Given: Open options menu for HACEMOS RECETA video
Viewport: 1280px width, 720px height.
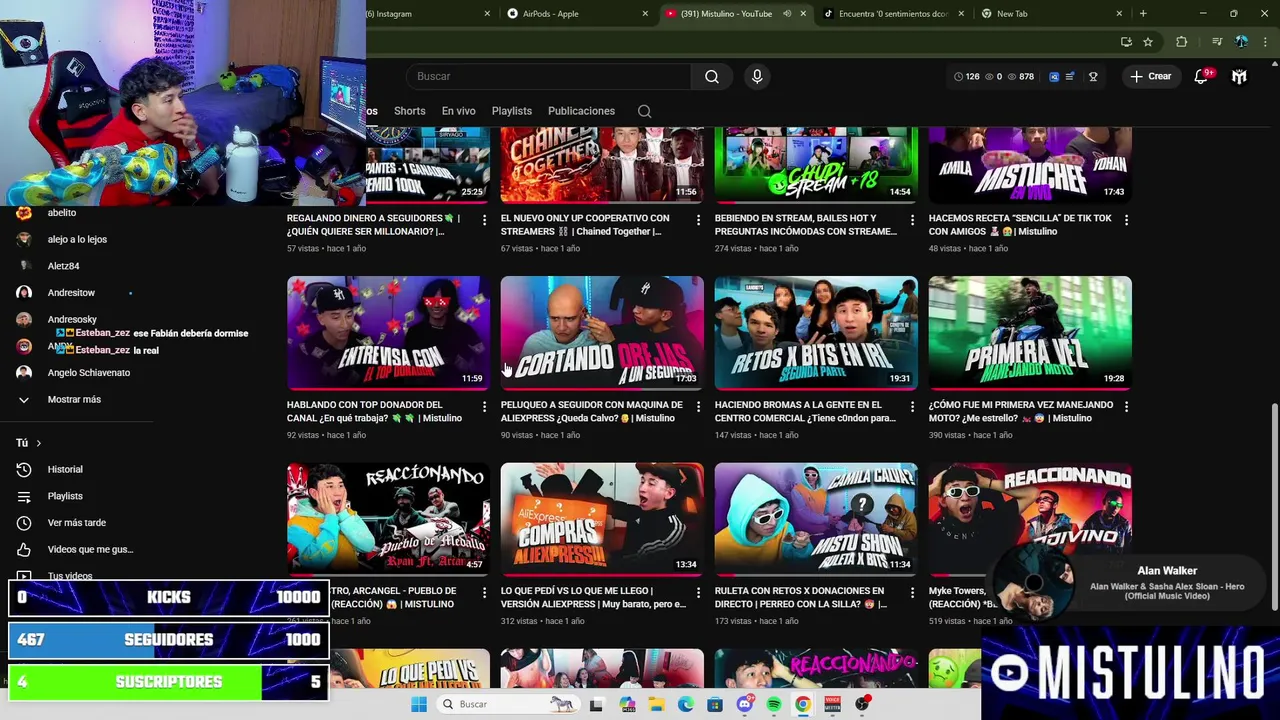Looking at the screenshot, I should point(1126,219).
